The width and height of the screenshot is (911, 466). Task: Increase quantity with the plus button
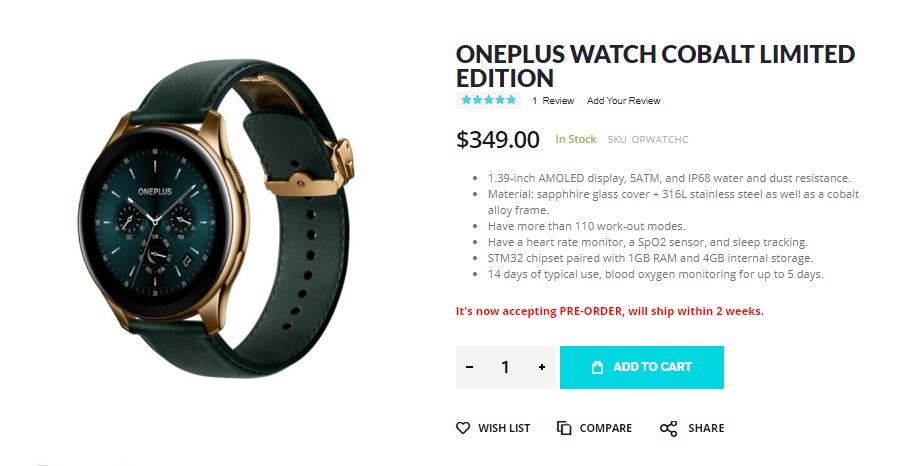coord(541,367)
